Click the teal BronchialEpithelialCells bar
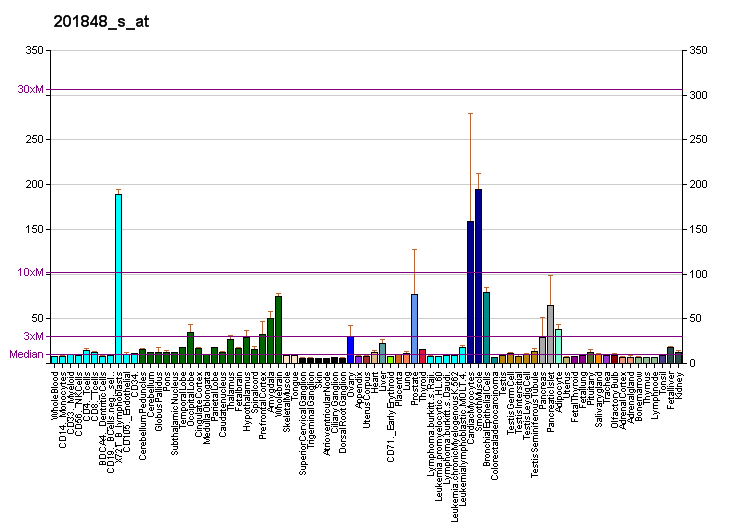This screenshot has height=530, width=732. click(x=486, y=327)
